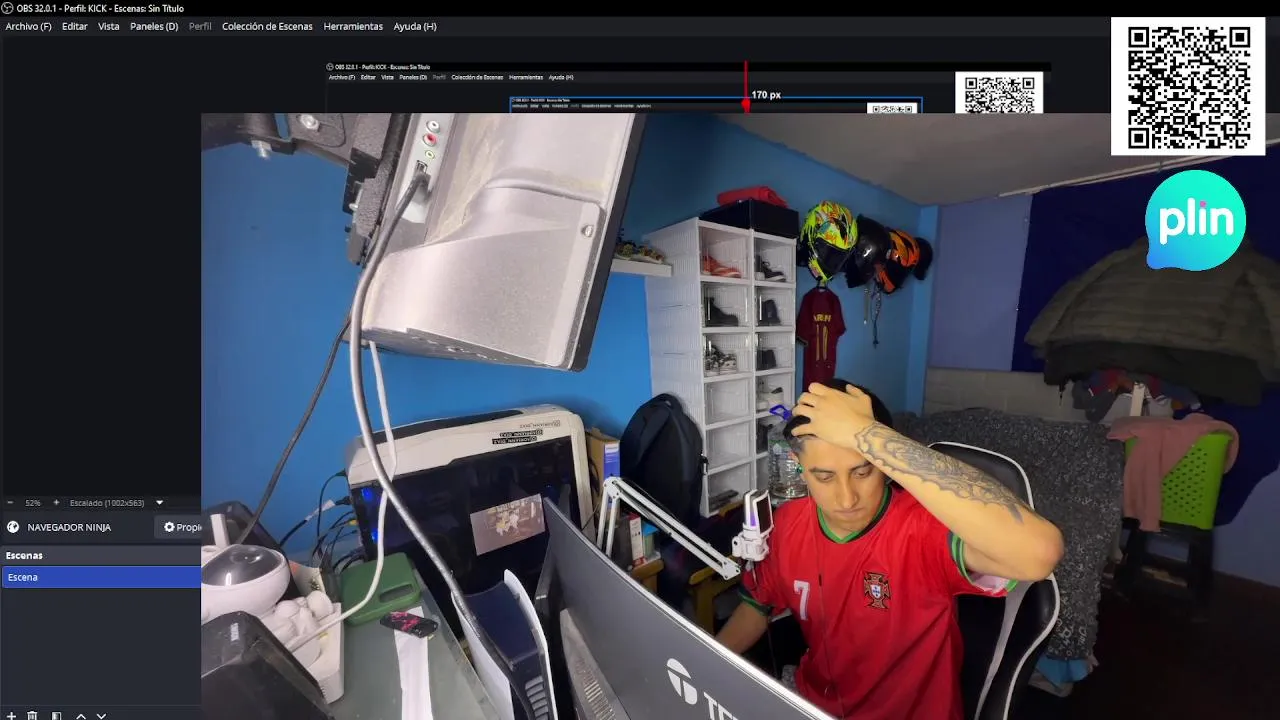Screen dimensions: 1280x720
Task: Zoom out preview with minus icon
Action: [10, 503]
